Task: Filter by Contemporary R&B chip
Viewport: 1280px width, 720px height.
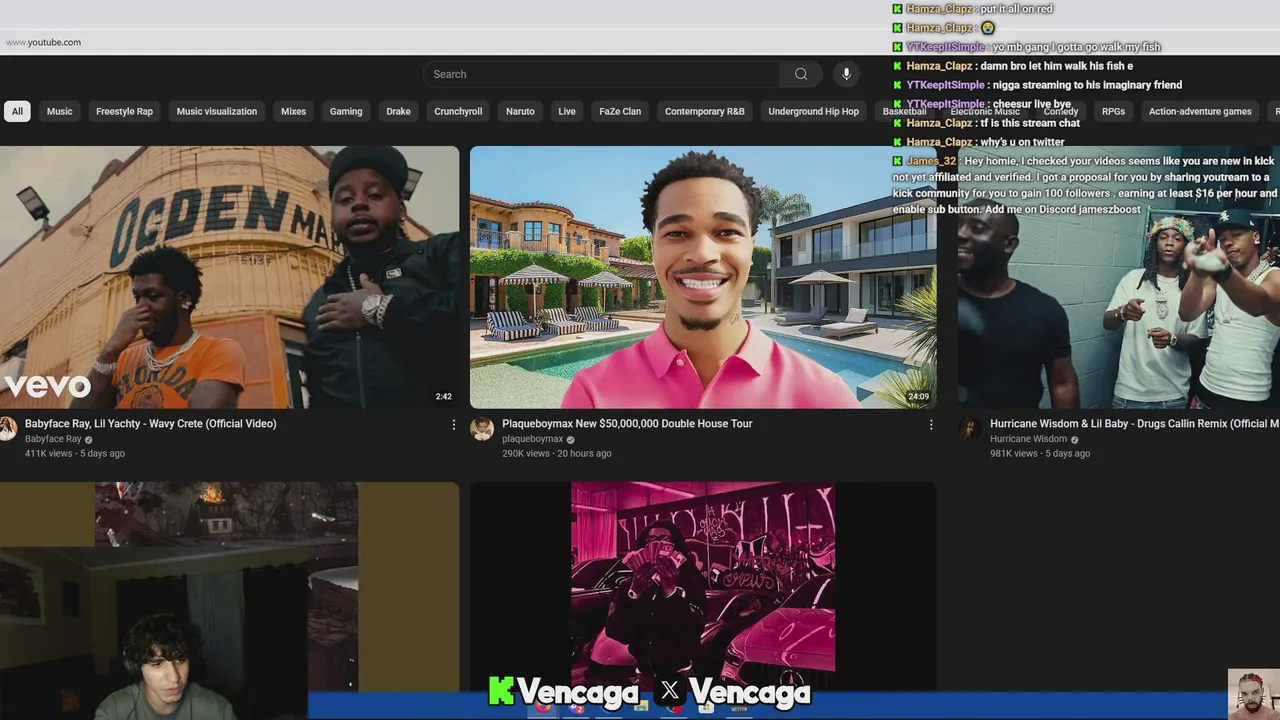Action: pyautogui.click(x=705, y=112)
